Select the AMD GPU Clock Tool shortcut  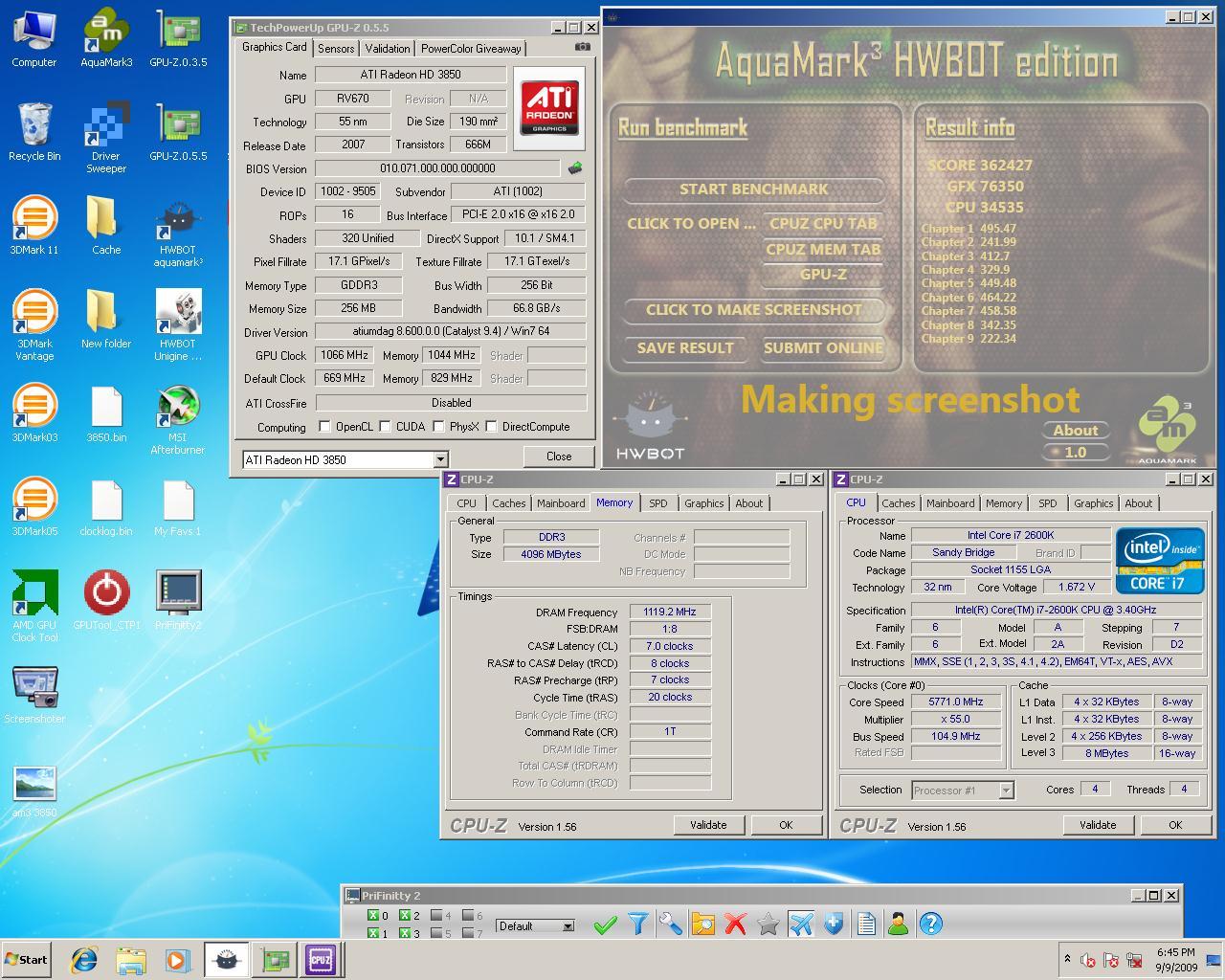tap(34, 606)
